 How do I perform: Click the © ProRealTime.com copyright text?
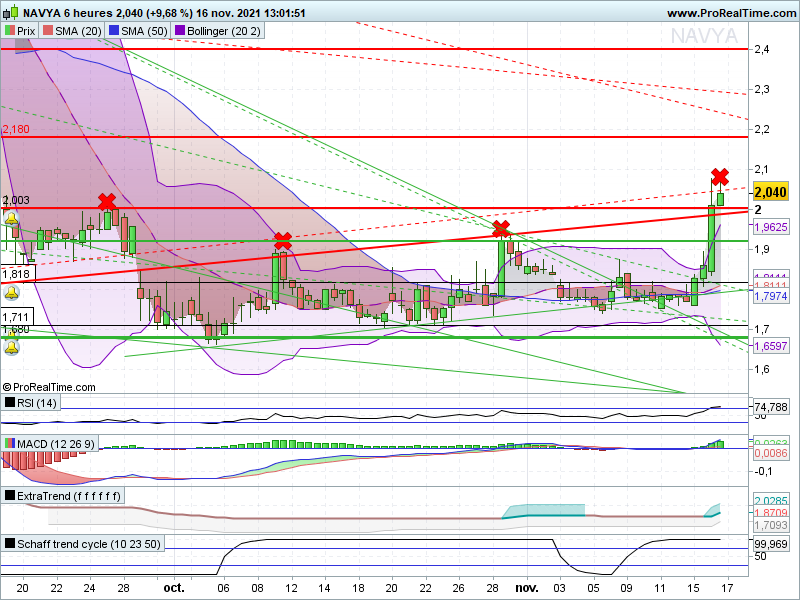coord(49,387)
